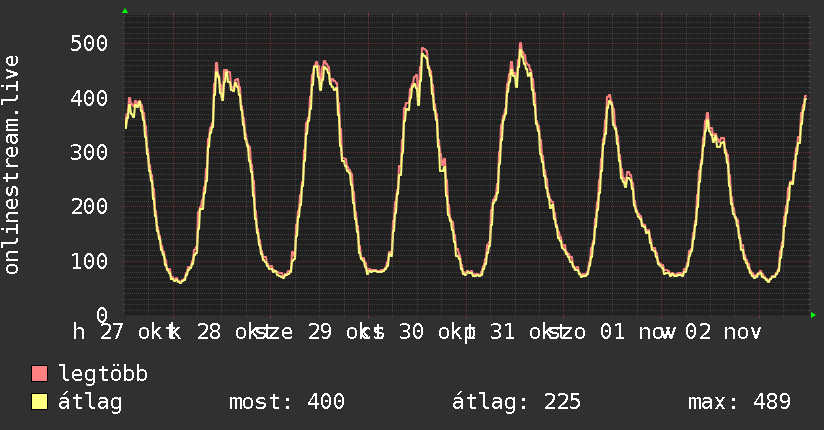
Task: Click the y-axis label 100
Action: click(89, 261)
